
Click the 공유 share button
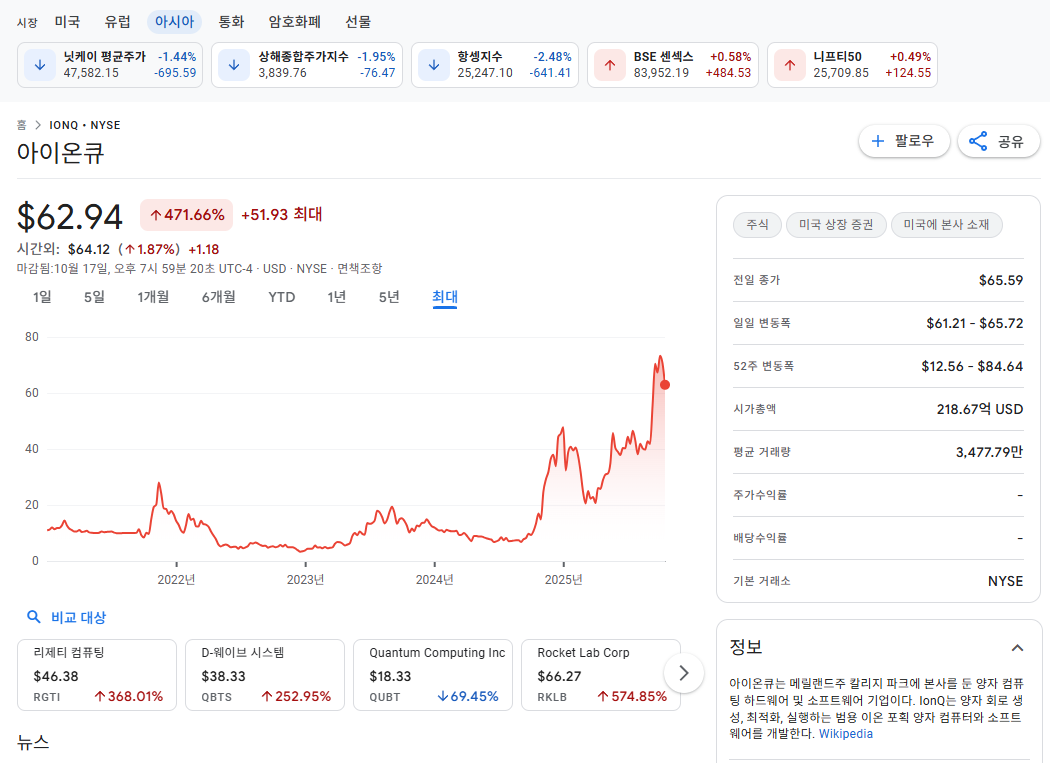click(x=998, y=141)
